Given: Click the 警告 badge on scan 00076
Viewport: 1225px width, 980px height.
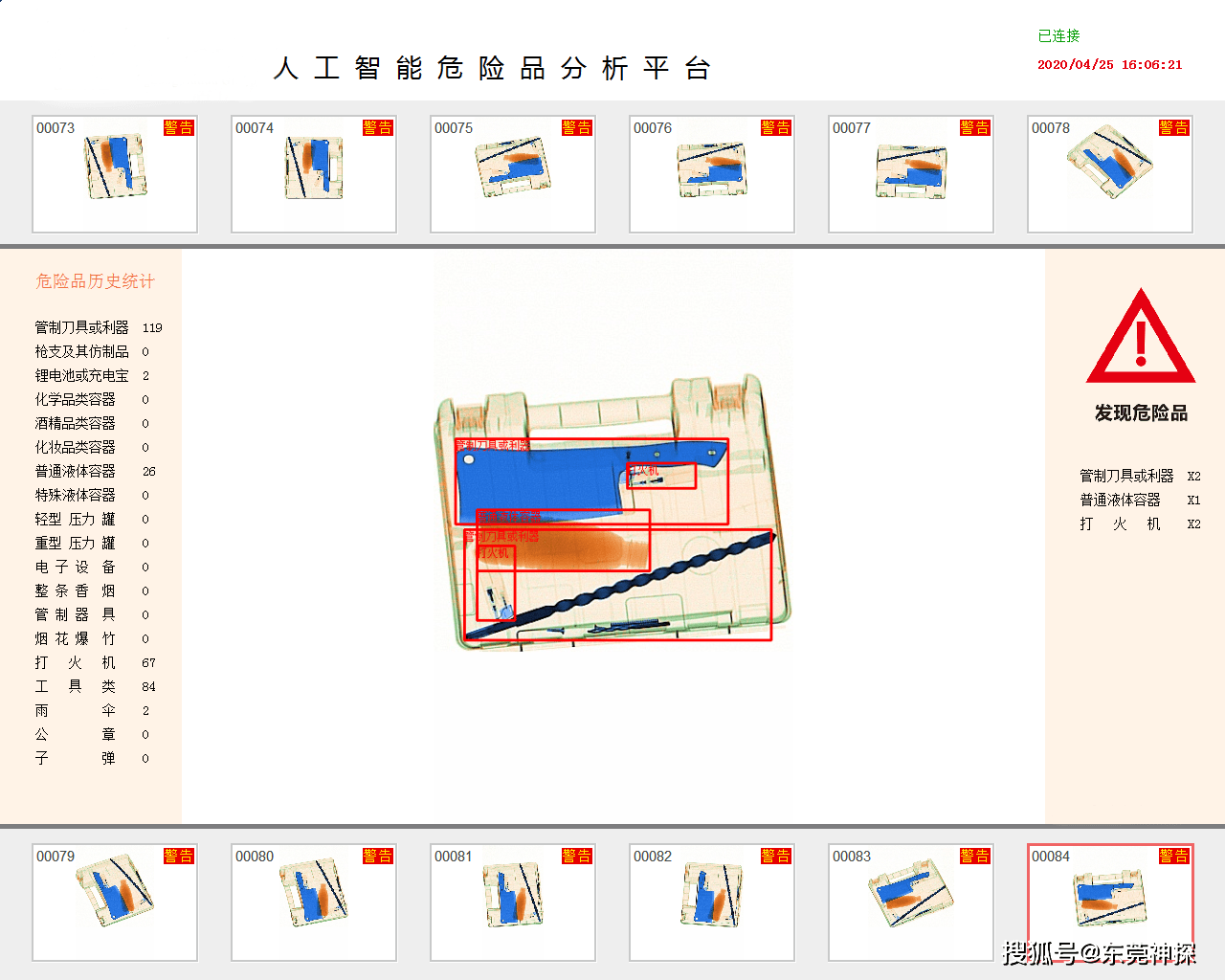Looking at the screenshot, I should coord(776,127).
